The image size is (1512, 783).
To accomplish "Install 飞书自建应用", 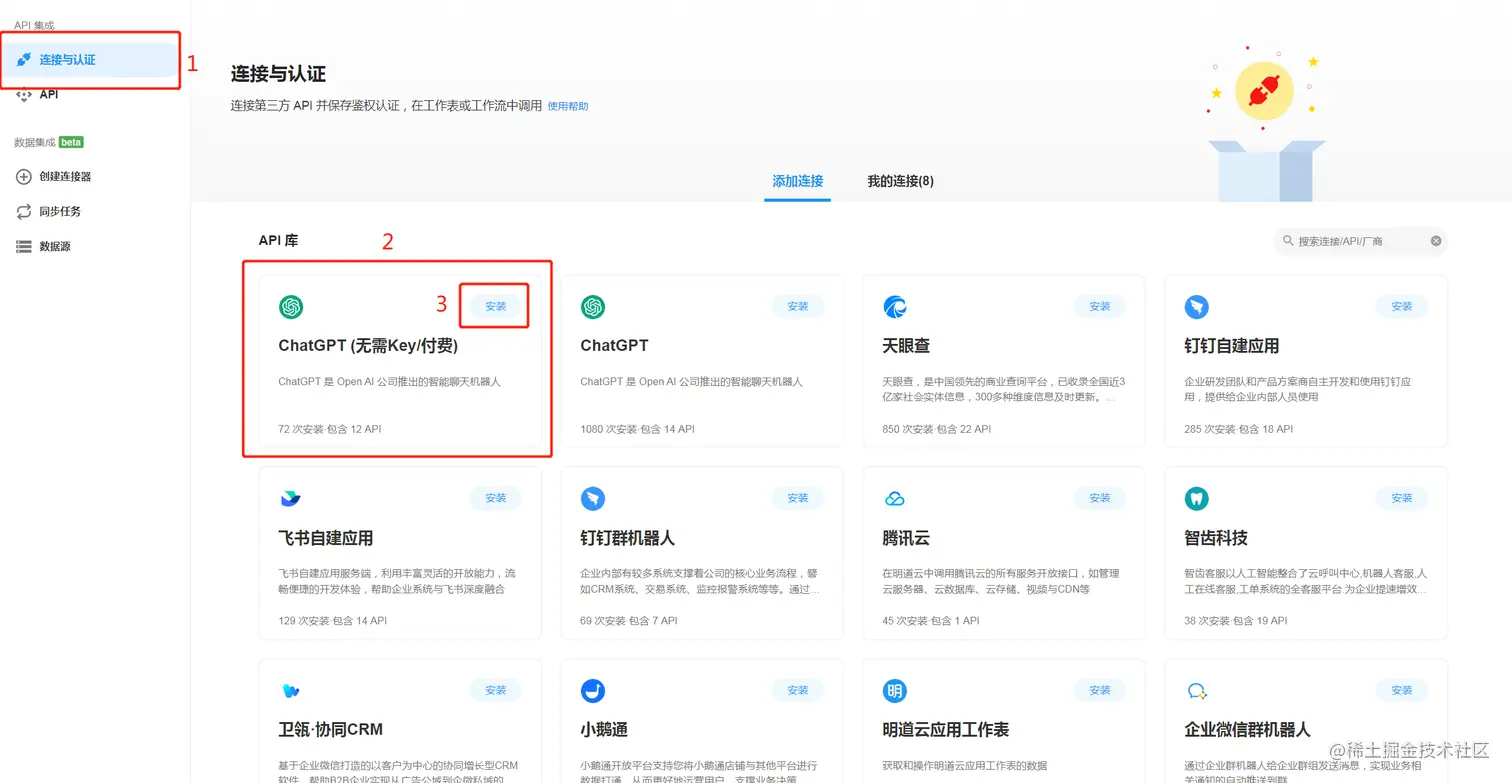I will (496, 498).
